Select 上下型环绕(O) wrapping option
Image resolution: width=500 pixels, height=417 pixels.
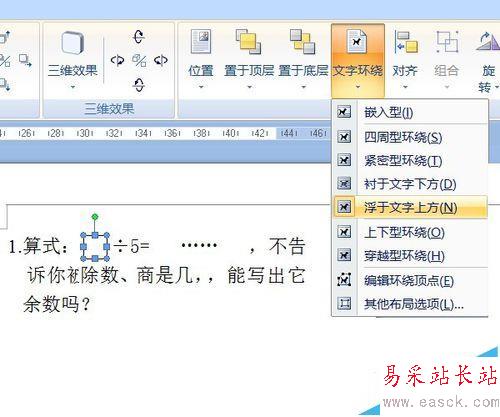tap(410, 232)
